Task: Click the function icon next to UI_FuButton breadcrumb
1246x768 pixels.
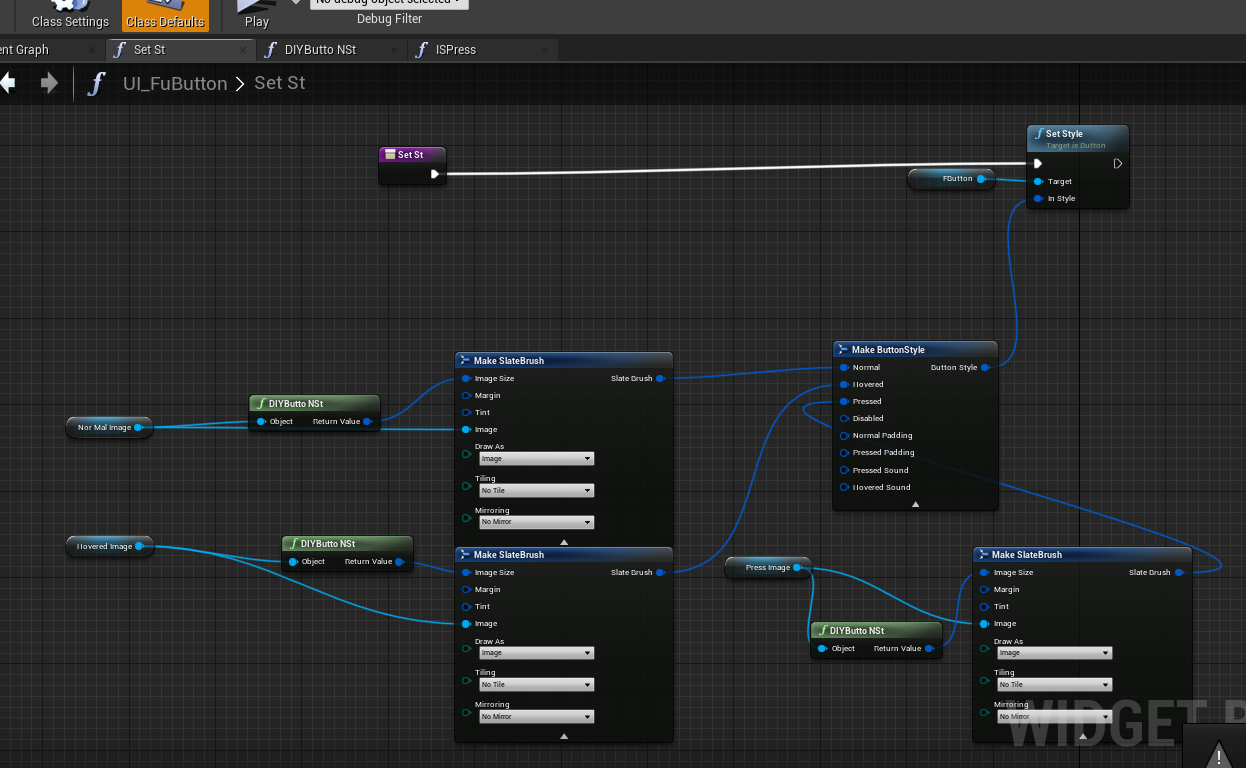Action: pos(96,83)
